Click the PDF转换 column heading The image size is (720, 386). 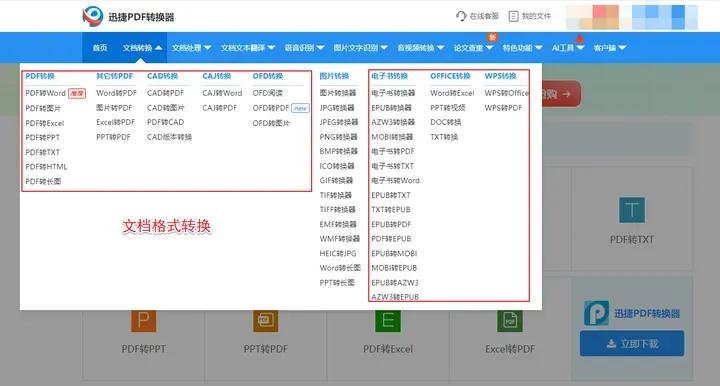click(x=40, y=76)
